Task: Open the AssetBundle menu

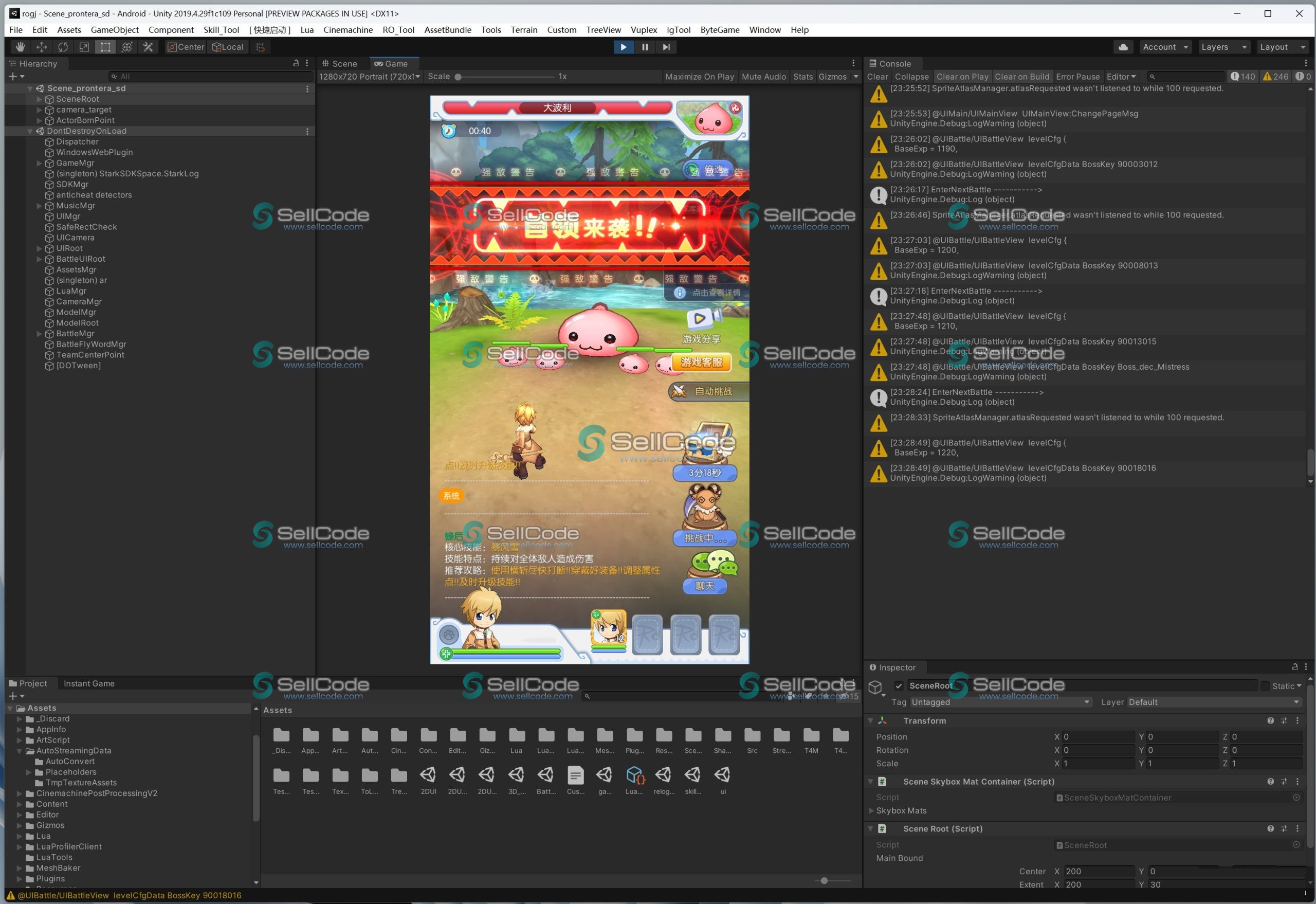Action: [447, 29]
